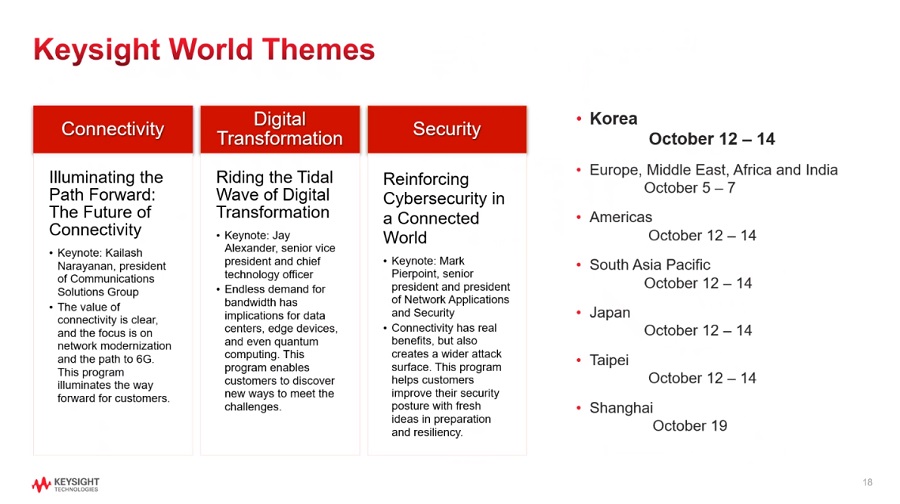This screenshot has height=504, width=900.
Task: Click 'Endless demand for bandwidth' bullet
Action: coord(278,348)
